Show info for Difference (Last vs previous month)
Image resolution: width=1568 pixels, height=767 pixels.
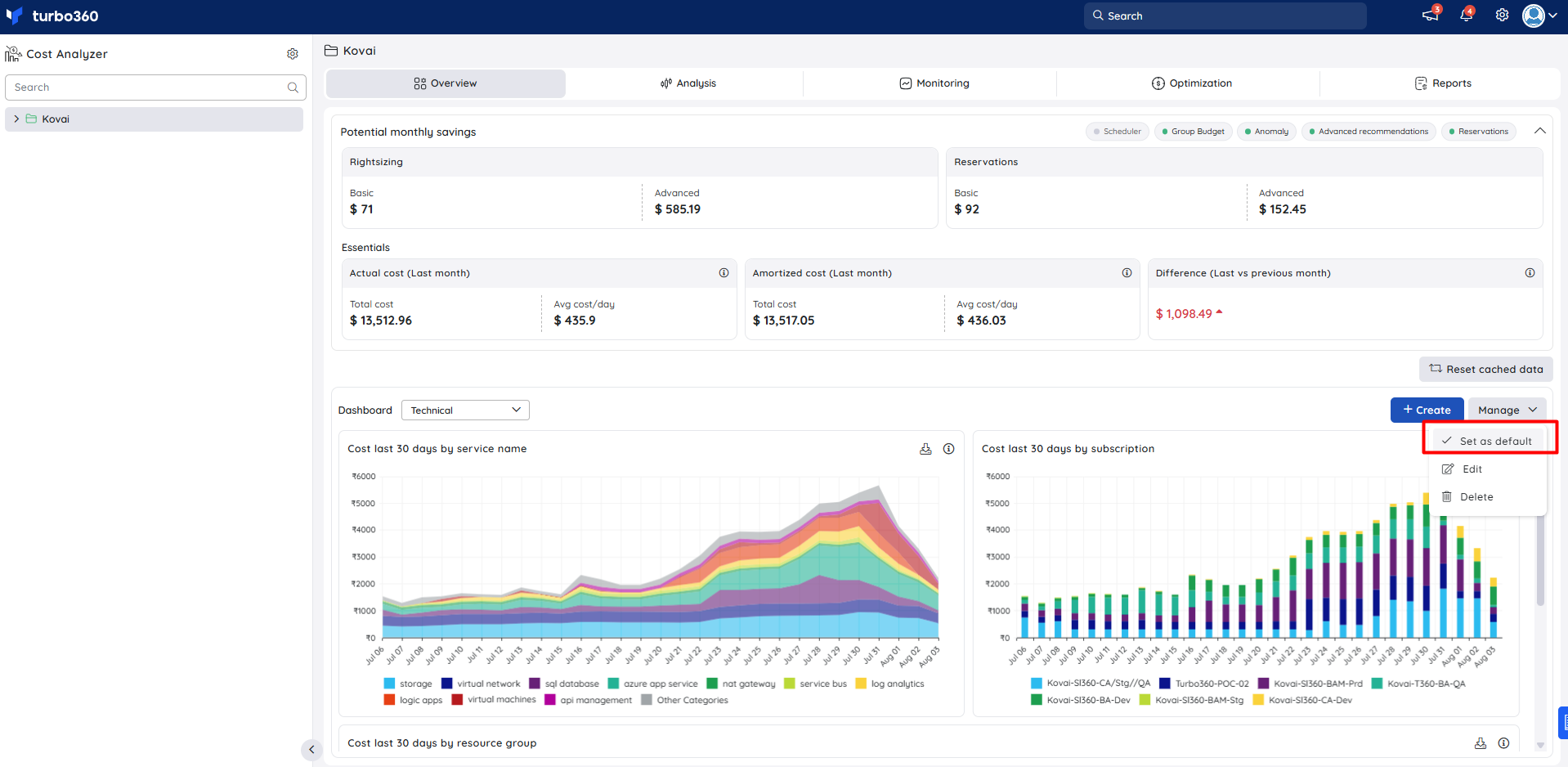[x=1530, y=273]
